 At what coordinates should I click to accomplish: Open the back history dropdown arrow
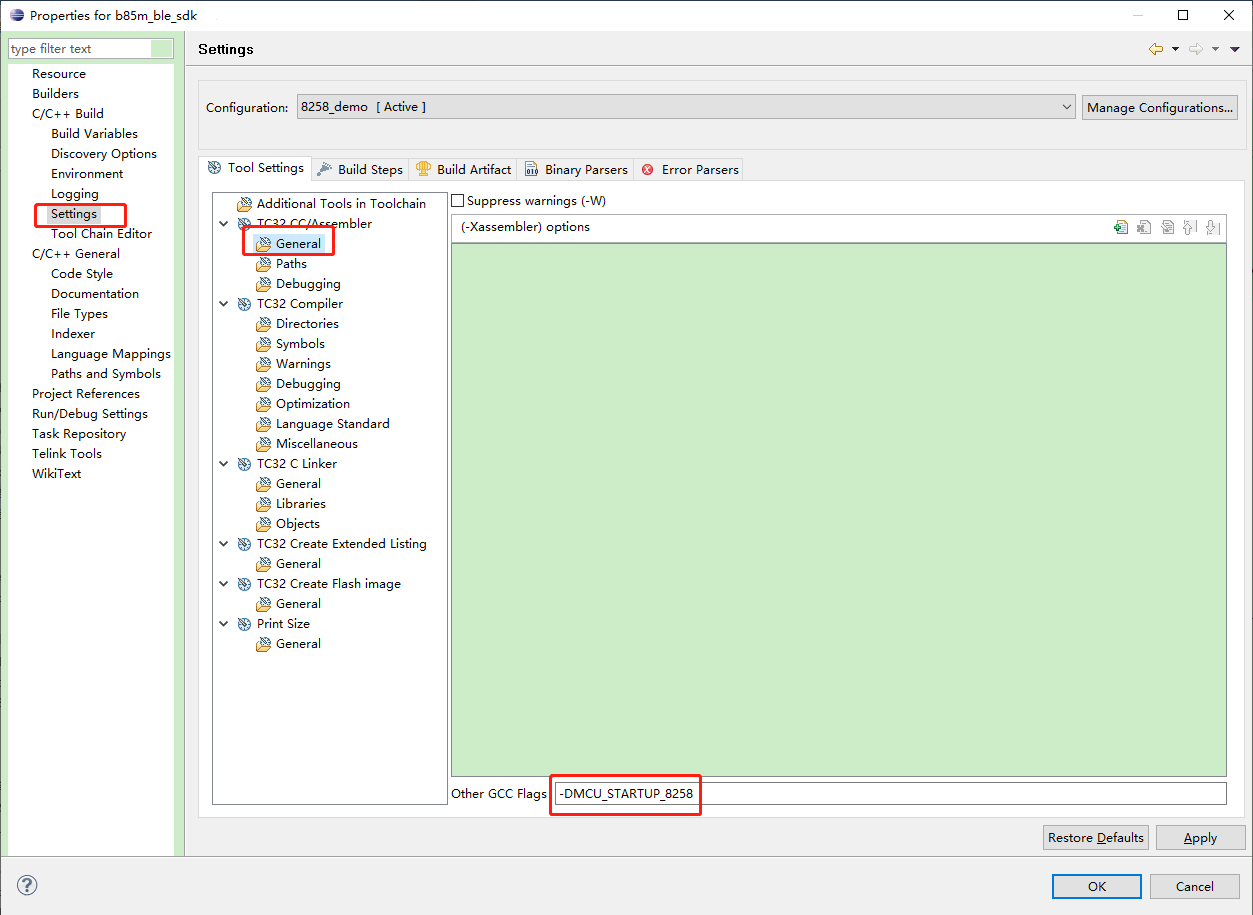1175,49
